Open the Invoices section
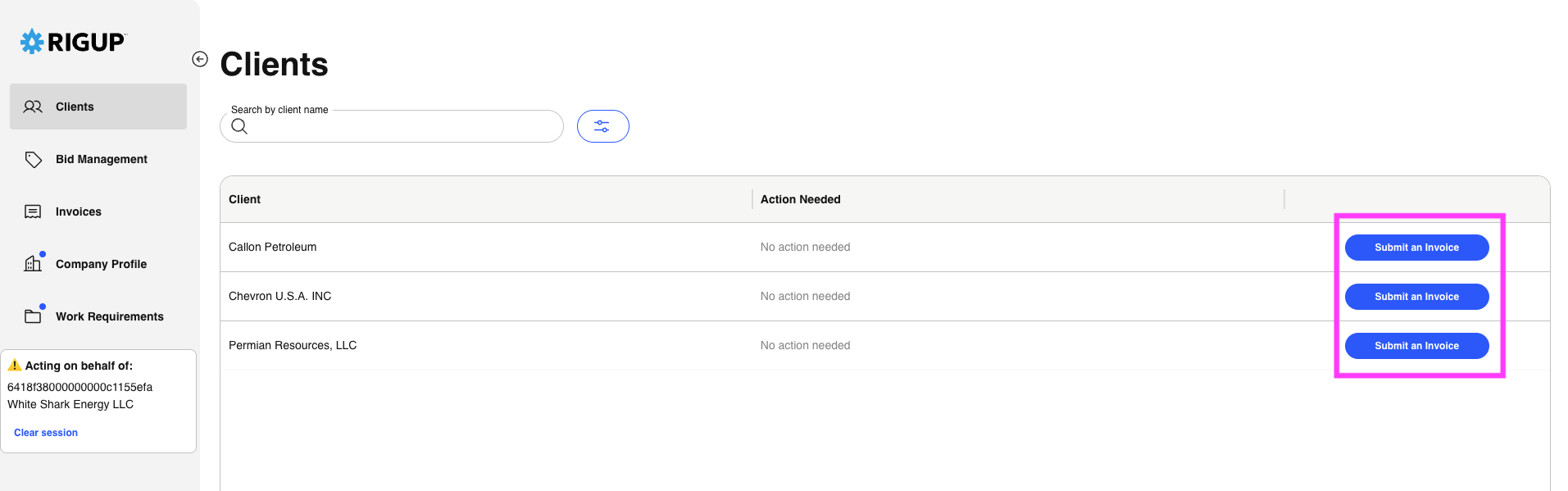This screenshot has width=1568, height=491. [x=98, y=211]
